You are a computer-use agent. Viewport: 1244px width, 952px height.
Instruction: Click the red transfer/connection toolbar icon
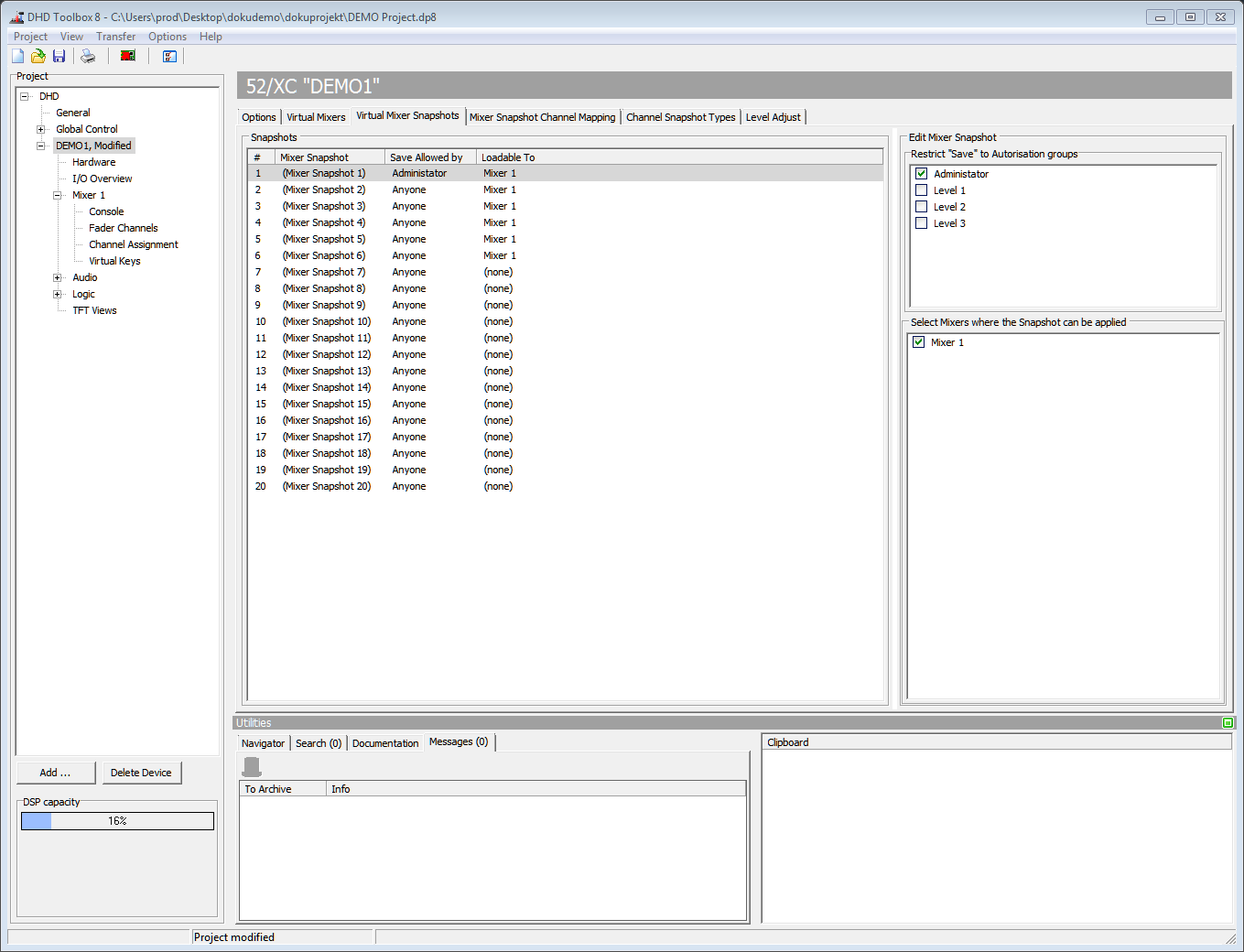pos(127,56)
